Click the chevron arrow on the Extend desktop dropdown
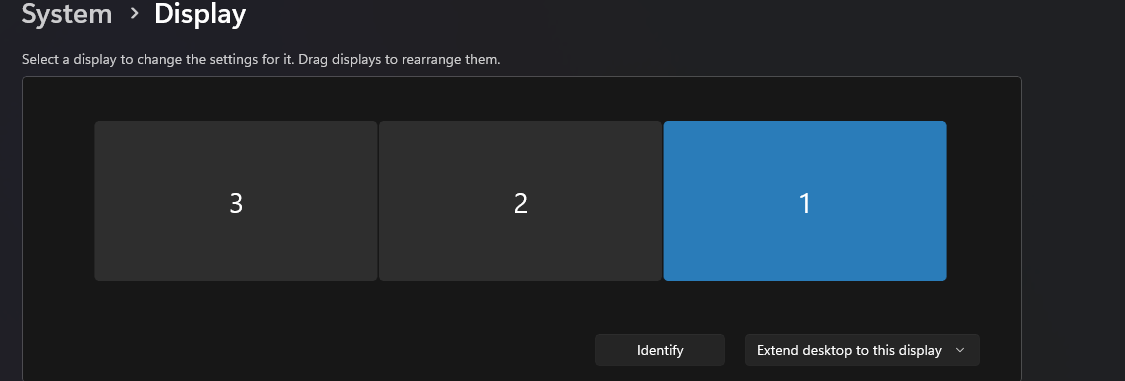Screen dimensions: 1125x381 click(x=960, y=350)
